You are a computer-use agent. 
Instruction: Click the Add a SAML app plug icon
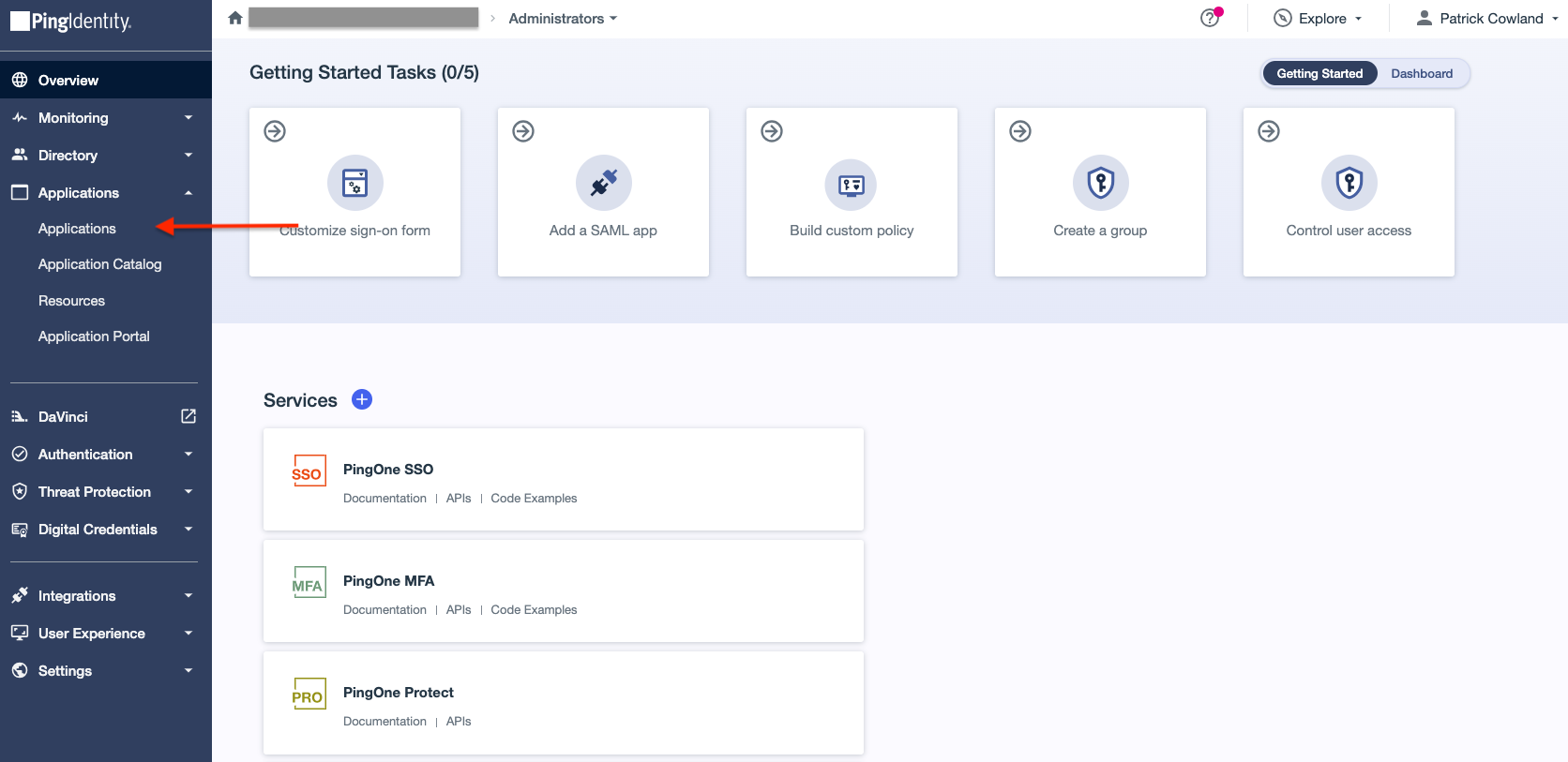(x=603, y=183)
